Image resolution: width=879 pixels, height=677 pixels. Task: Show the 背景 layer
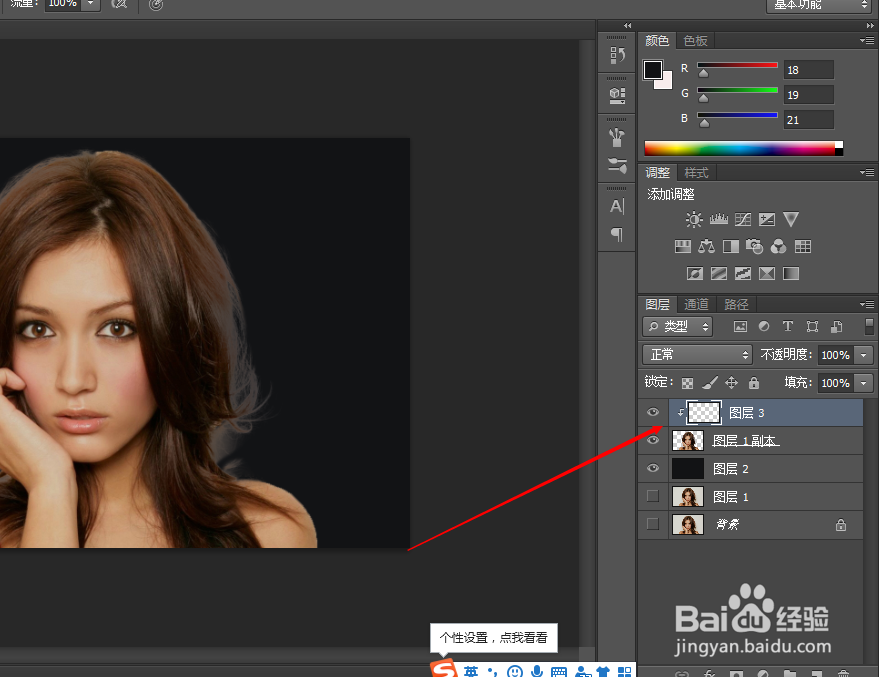click(653, 524)
